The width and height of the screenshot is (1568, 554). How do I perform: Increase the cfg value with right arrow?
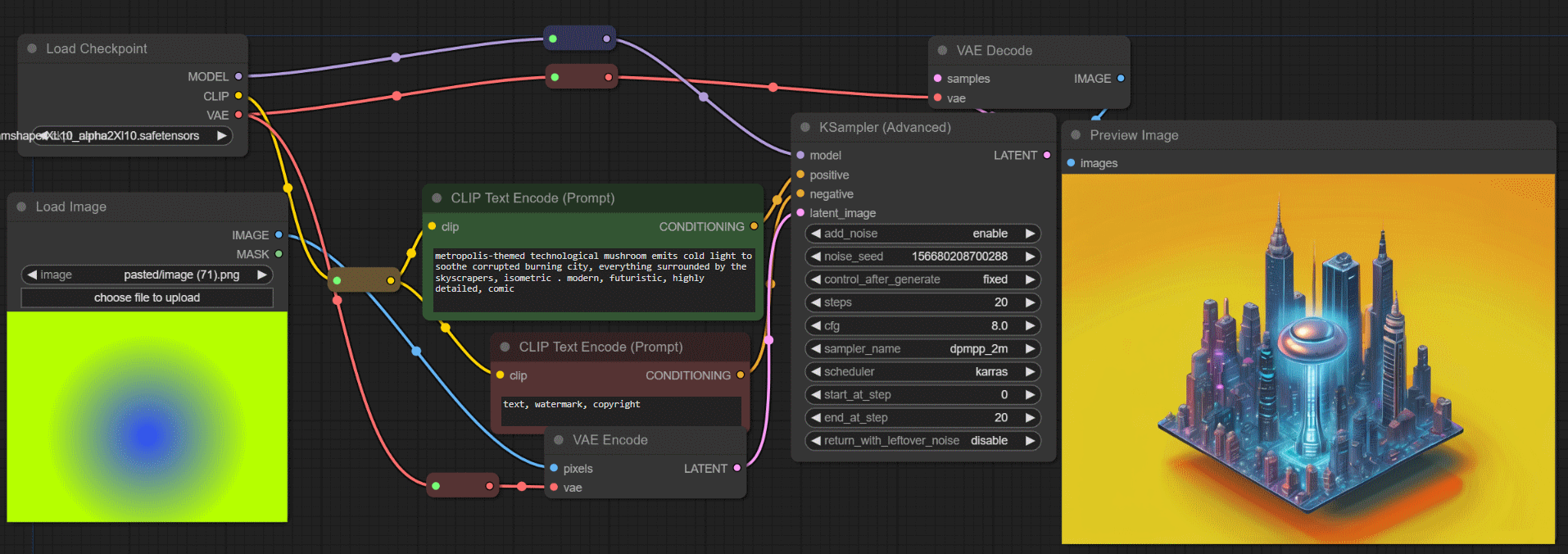[1031, 326]
